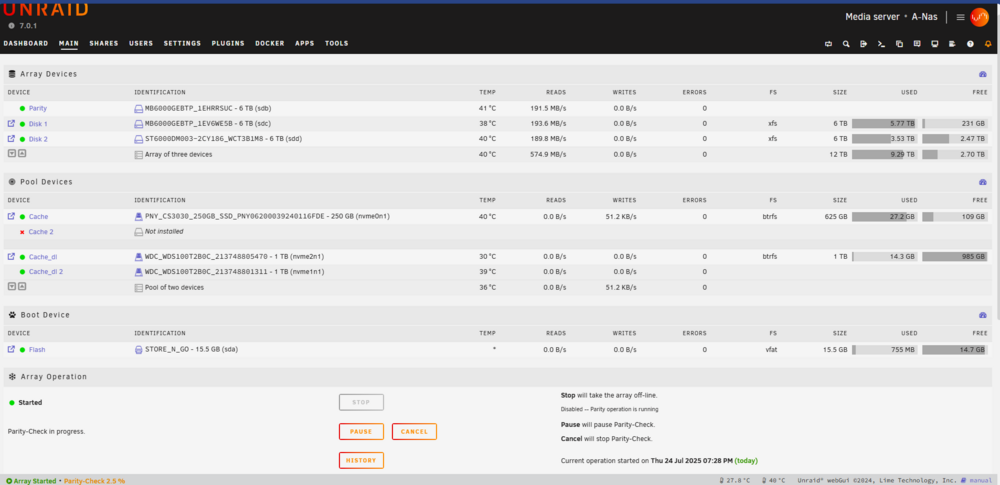The image size is (1000, 485).
Task: Open the Cache 2 device link
Action: click(x=41, y=232)
